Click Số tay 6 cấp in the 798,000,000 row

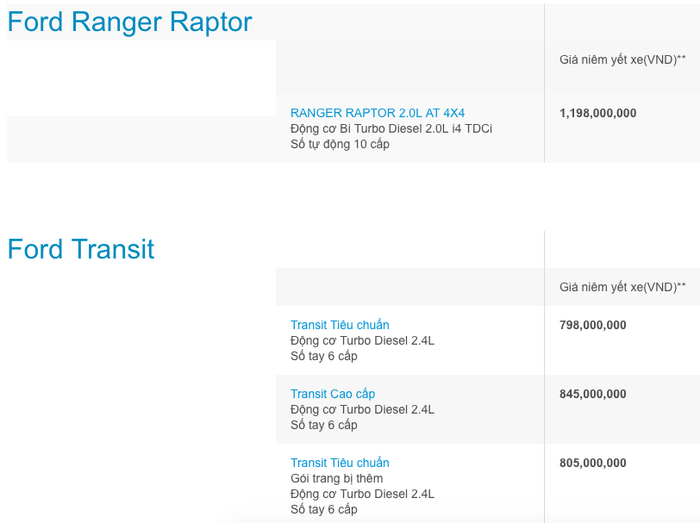coord(323,356)
